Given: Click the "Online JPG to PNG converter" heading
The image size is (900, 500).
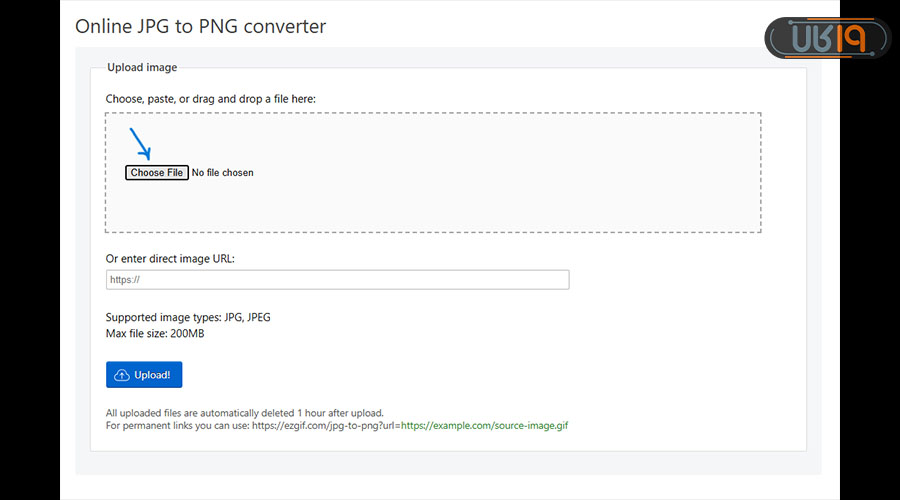Looking at the screenshot, I should pyautogui.click(x=200, y=26).
